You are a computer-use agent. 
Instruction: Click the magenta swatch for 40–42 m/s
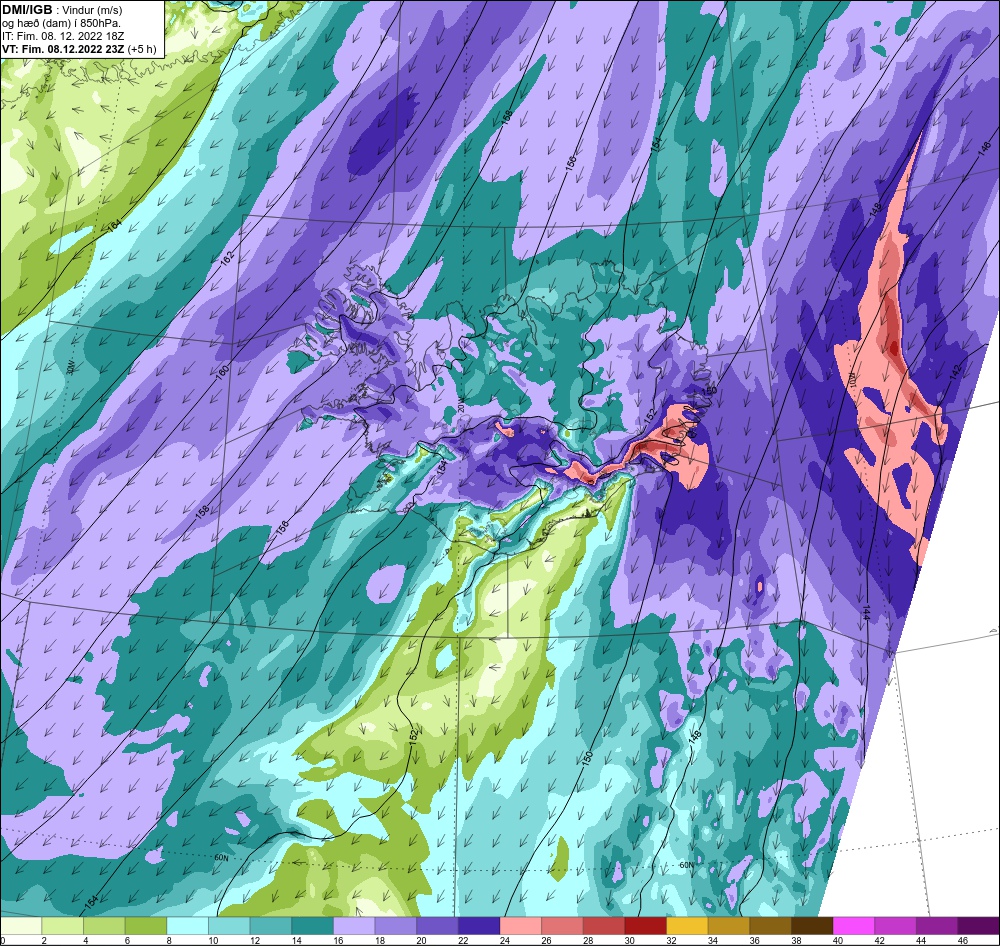point(854,925)
